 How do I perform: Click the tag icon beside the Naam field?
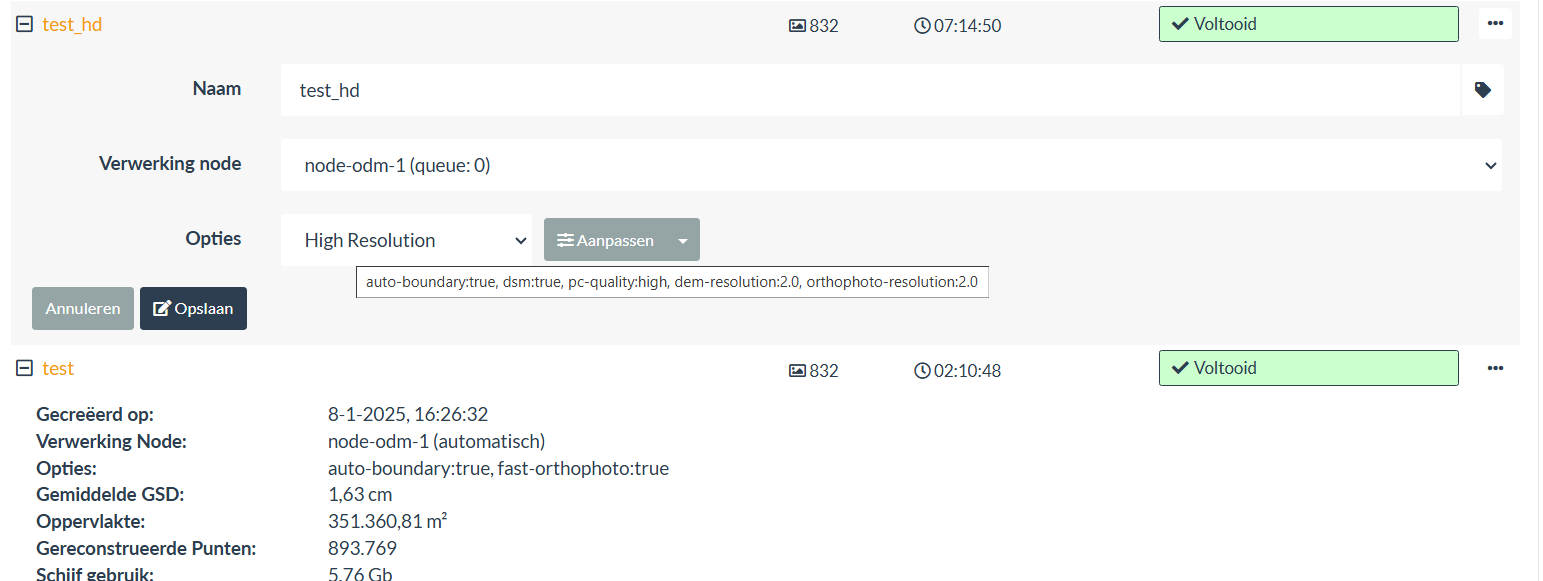tap(1482, 89)
